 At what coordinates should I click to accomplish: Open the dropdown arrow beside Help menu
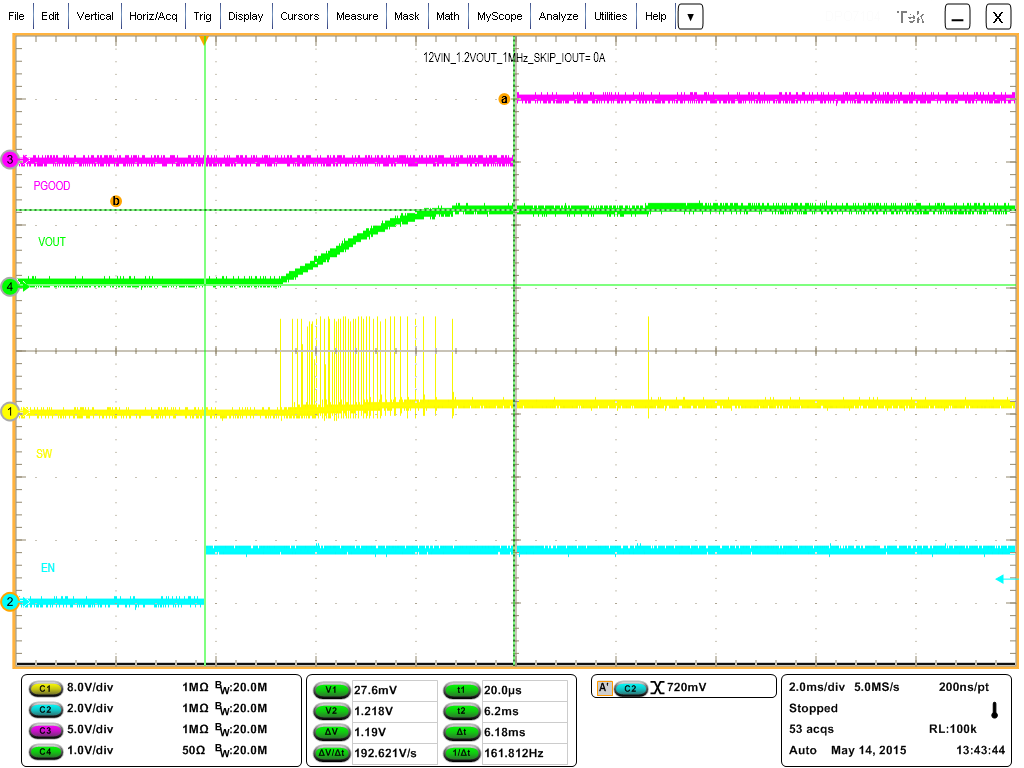coord(690,16)
